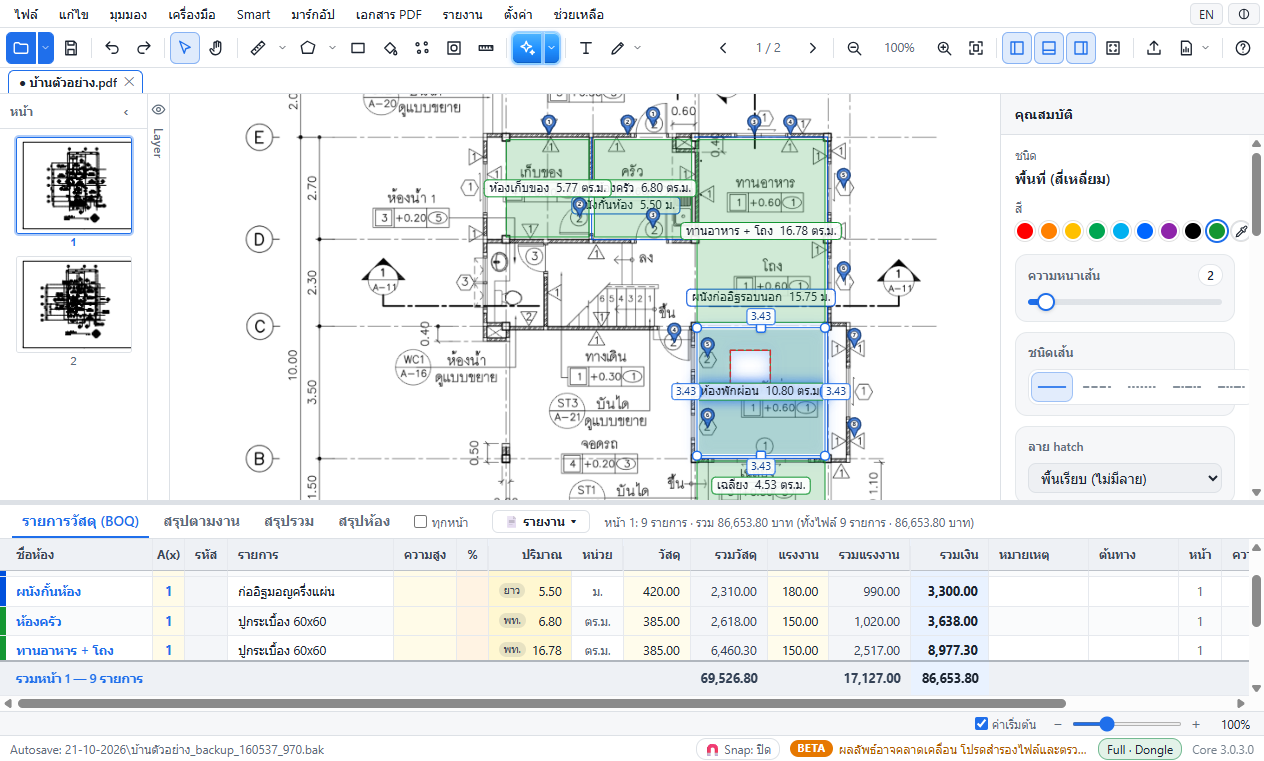1264x761 pixels.
Task: Pick the red color swatch
Action: [x=1024, y=231]
